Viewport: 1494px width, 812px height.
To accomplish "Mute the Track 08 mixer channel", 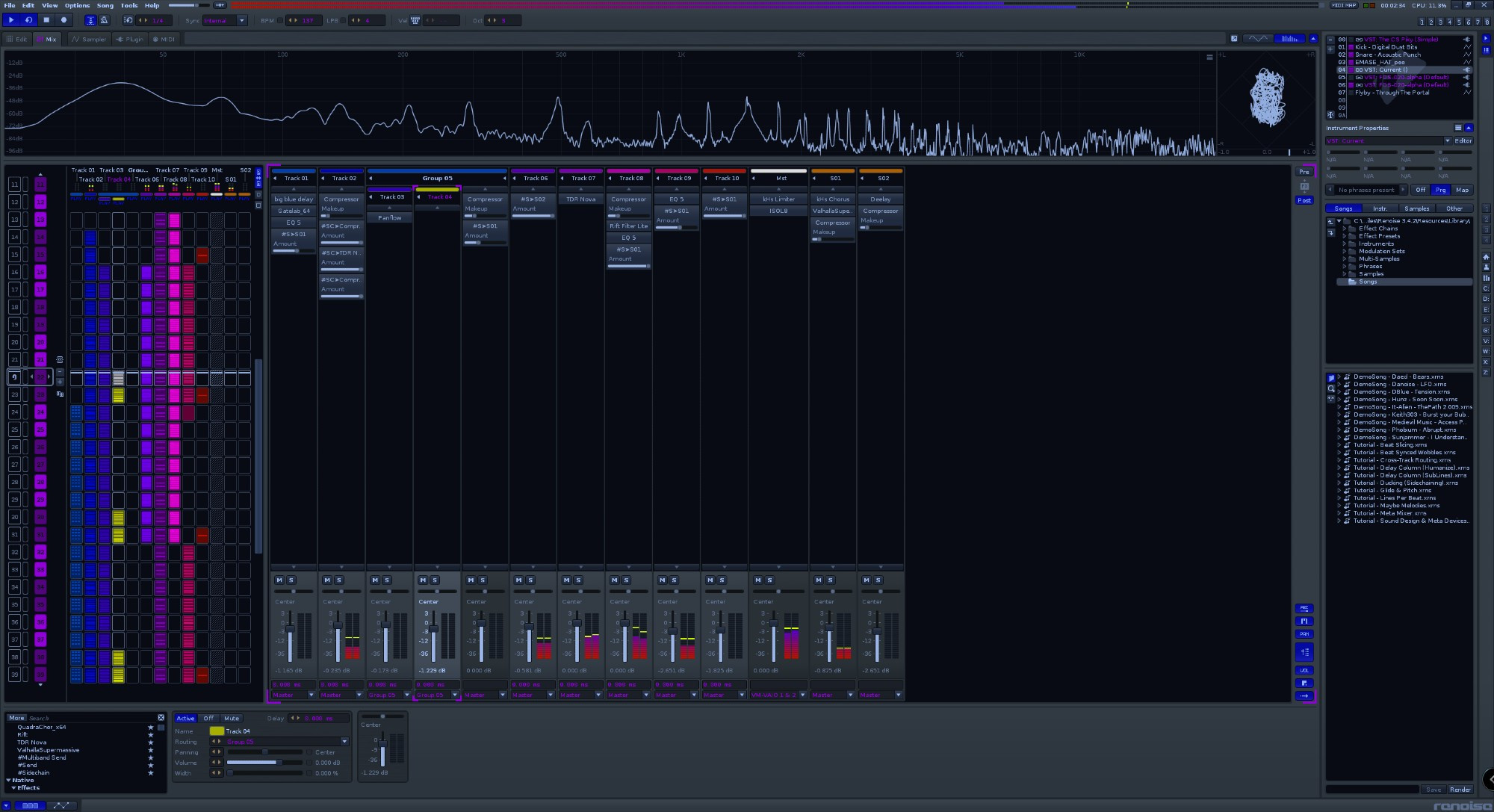I will click(x=614, y=580).
